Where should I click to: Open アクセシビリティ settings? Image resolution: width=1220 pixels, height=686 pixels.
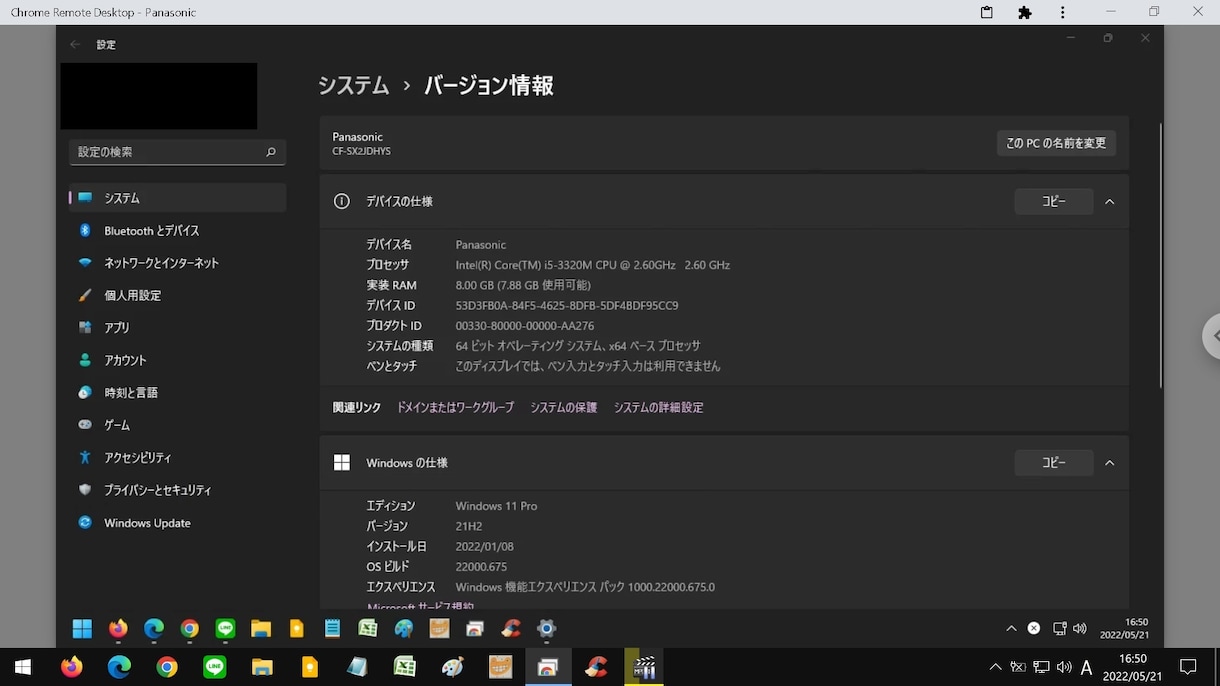coord(177,458)
